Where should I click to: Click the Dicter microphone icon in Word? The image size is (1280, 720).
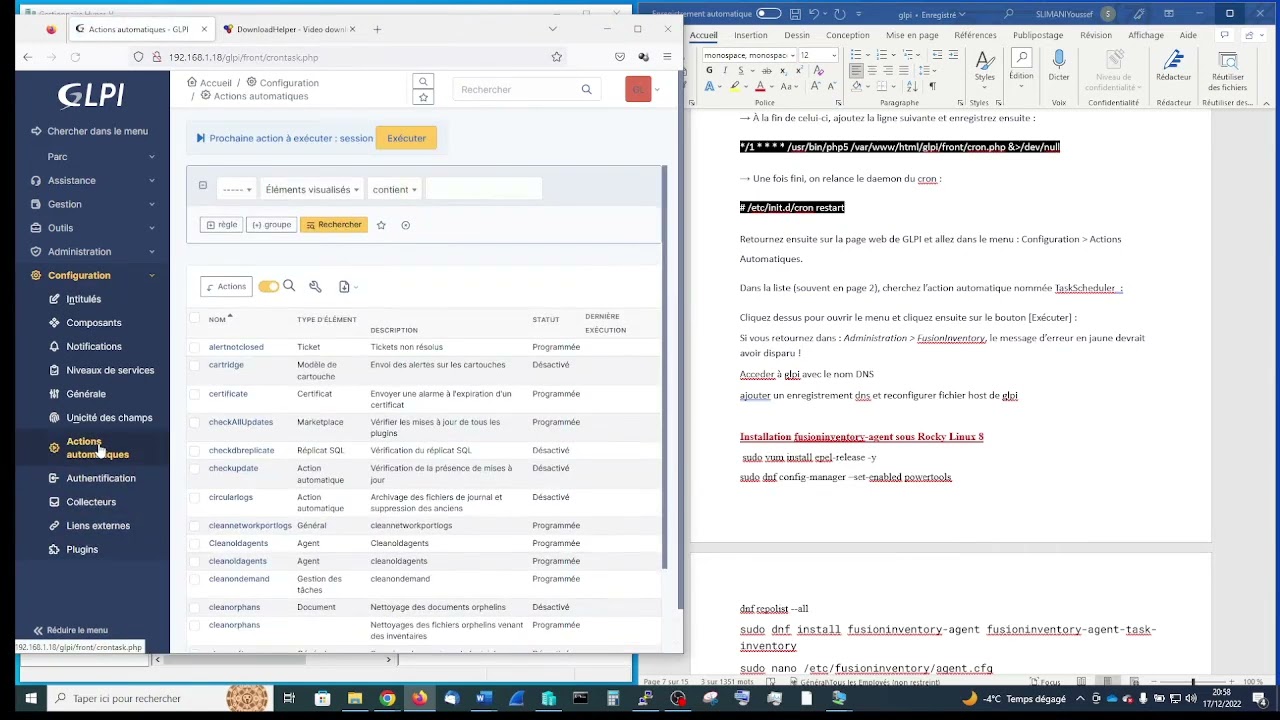1059,65
